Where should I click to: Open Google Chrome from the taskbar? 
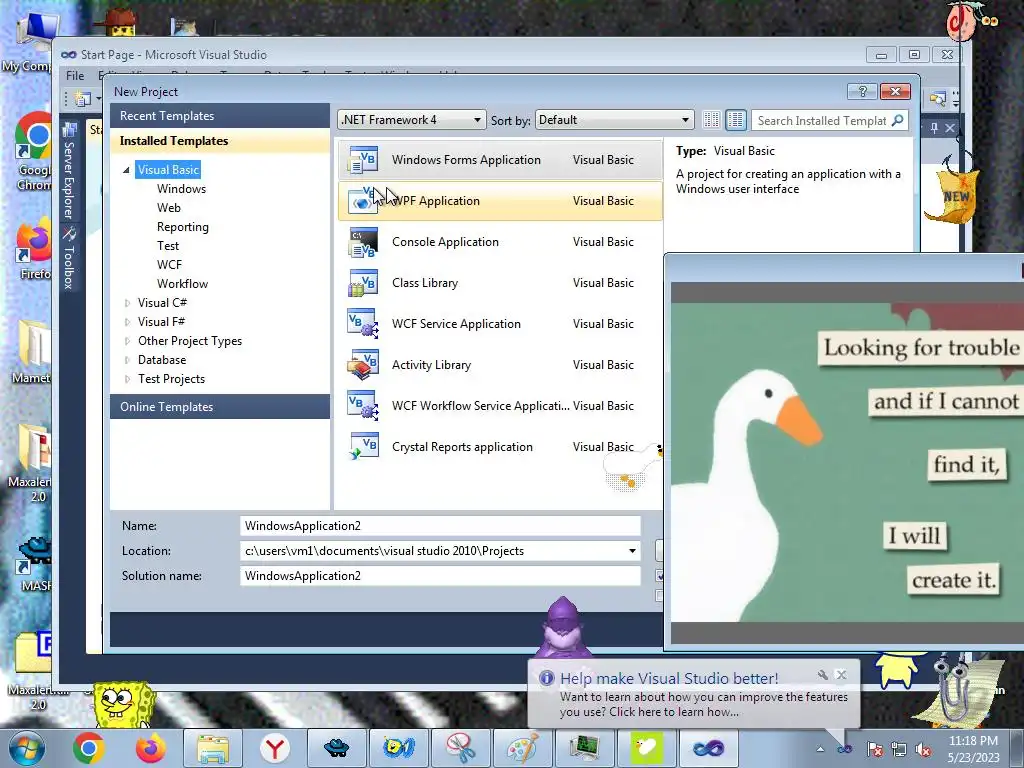89,748
